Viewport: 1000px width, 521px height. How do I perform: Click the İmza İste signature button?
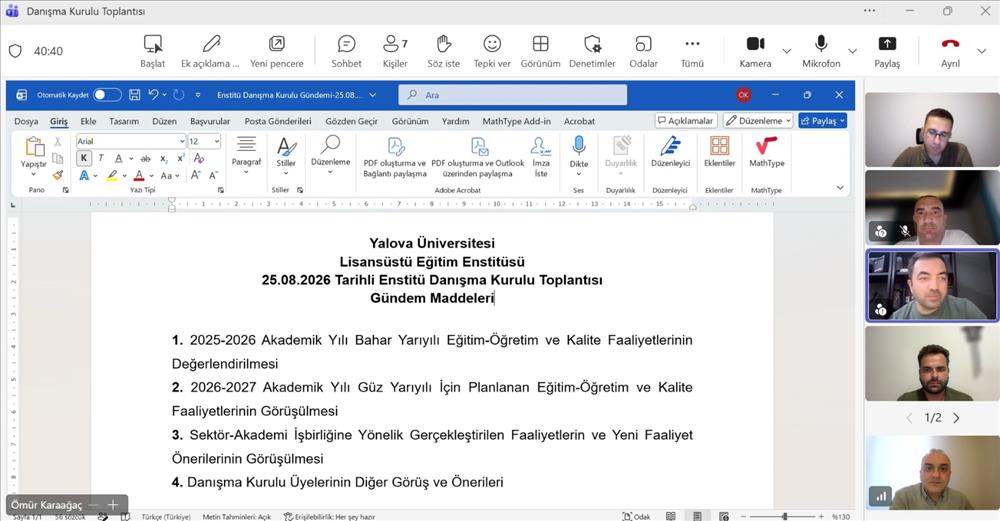[541, 157]
